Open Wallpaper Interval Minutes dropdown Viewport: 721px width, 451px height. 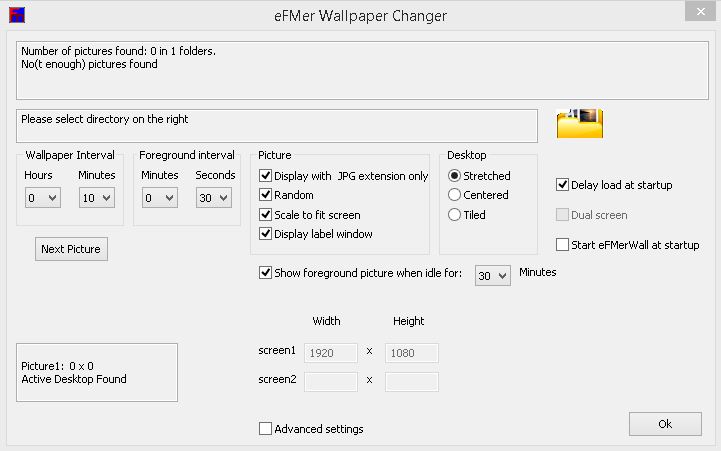[x=97, y=198]
